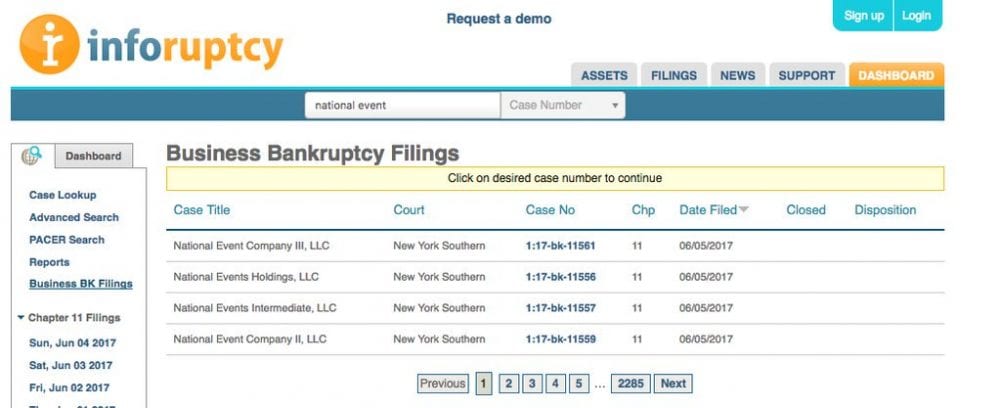Click National Event Company III, LLC title
The image size is (1000, 408).
(251, 245)
